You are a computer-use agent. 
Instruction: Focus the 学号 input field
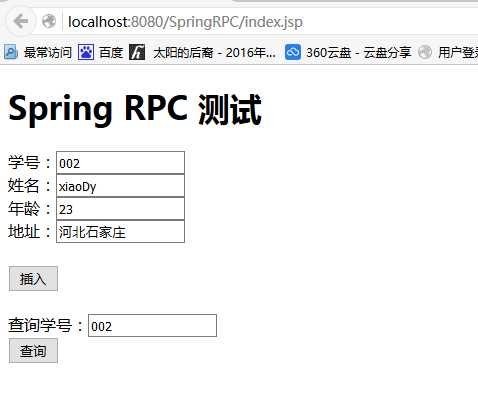[x=120, y=163]
